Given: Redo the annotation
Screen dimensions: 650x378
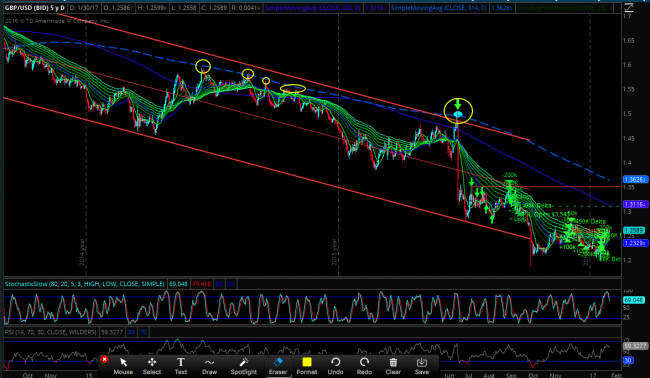Looking at the screenshot, I should (364, 366).
